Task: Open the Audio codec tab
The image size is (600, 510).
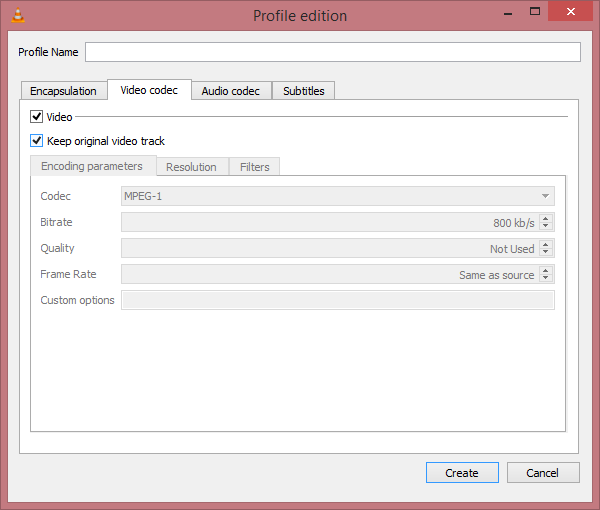Action: tap(230, 91)
